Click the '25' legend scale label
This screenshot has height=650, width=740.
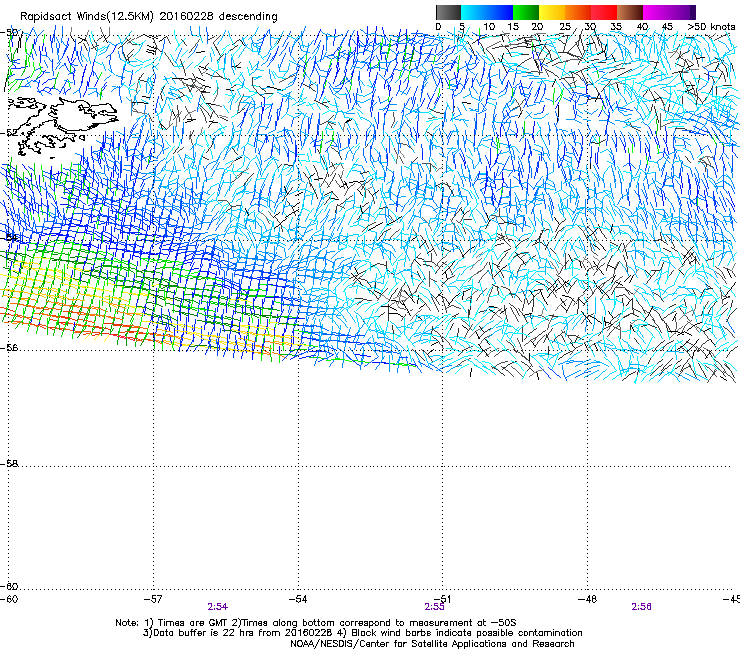[564, 27]
